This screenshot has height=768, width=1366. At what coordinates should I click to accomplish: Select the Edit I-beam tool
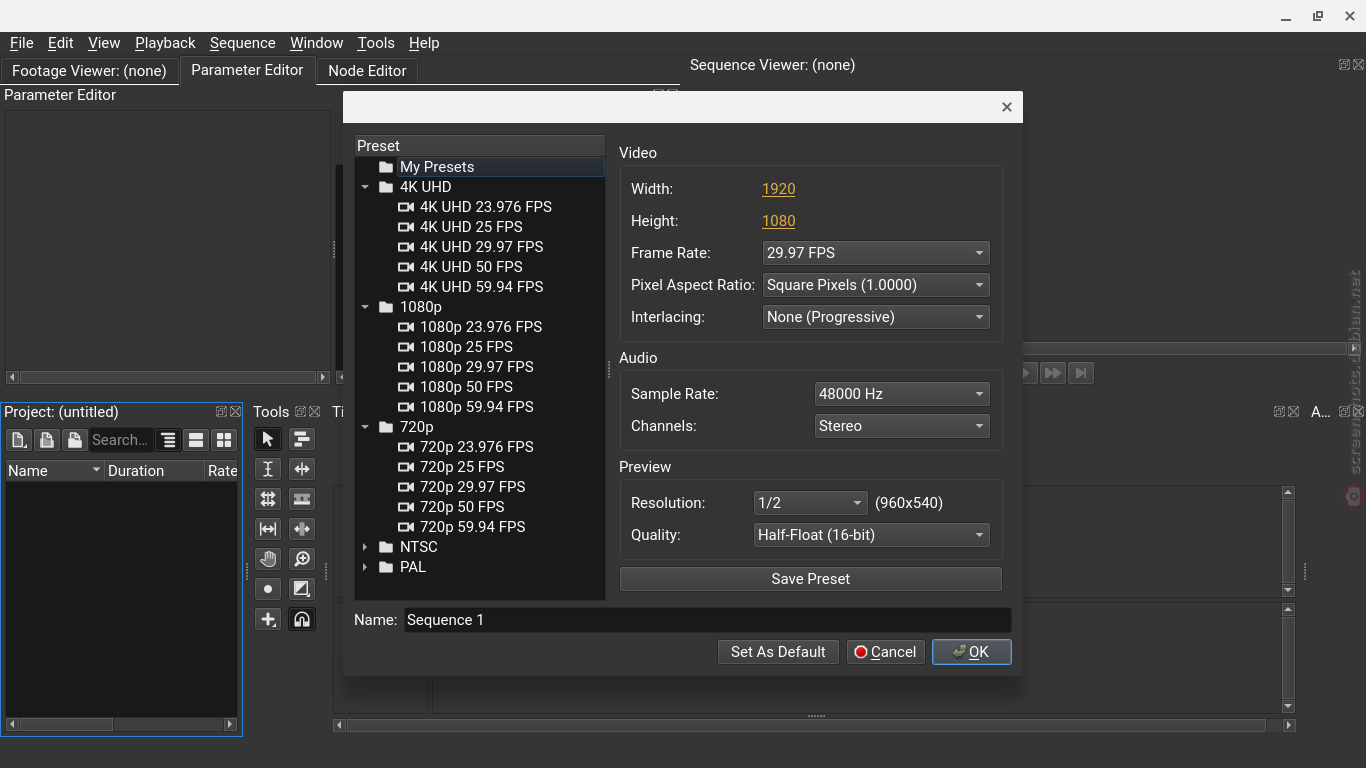[x=268, y=469]
